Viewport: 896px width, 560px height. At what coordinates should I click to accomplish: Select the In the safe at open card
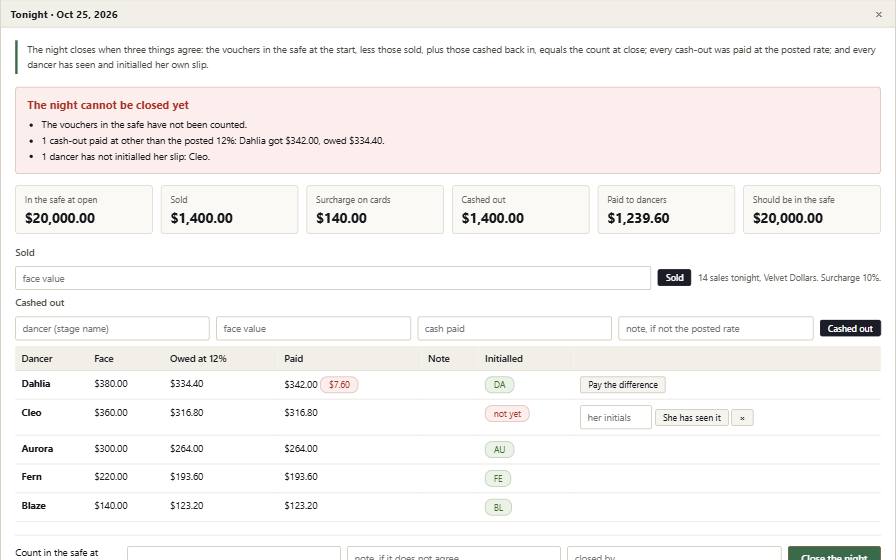pyautogui.click(x=84, y=209)
